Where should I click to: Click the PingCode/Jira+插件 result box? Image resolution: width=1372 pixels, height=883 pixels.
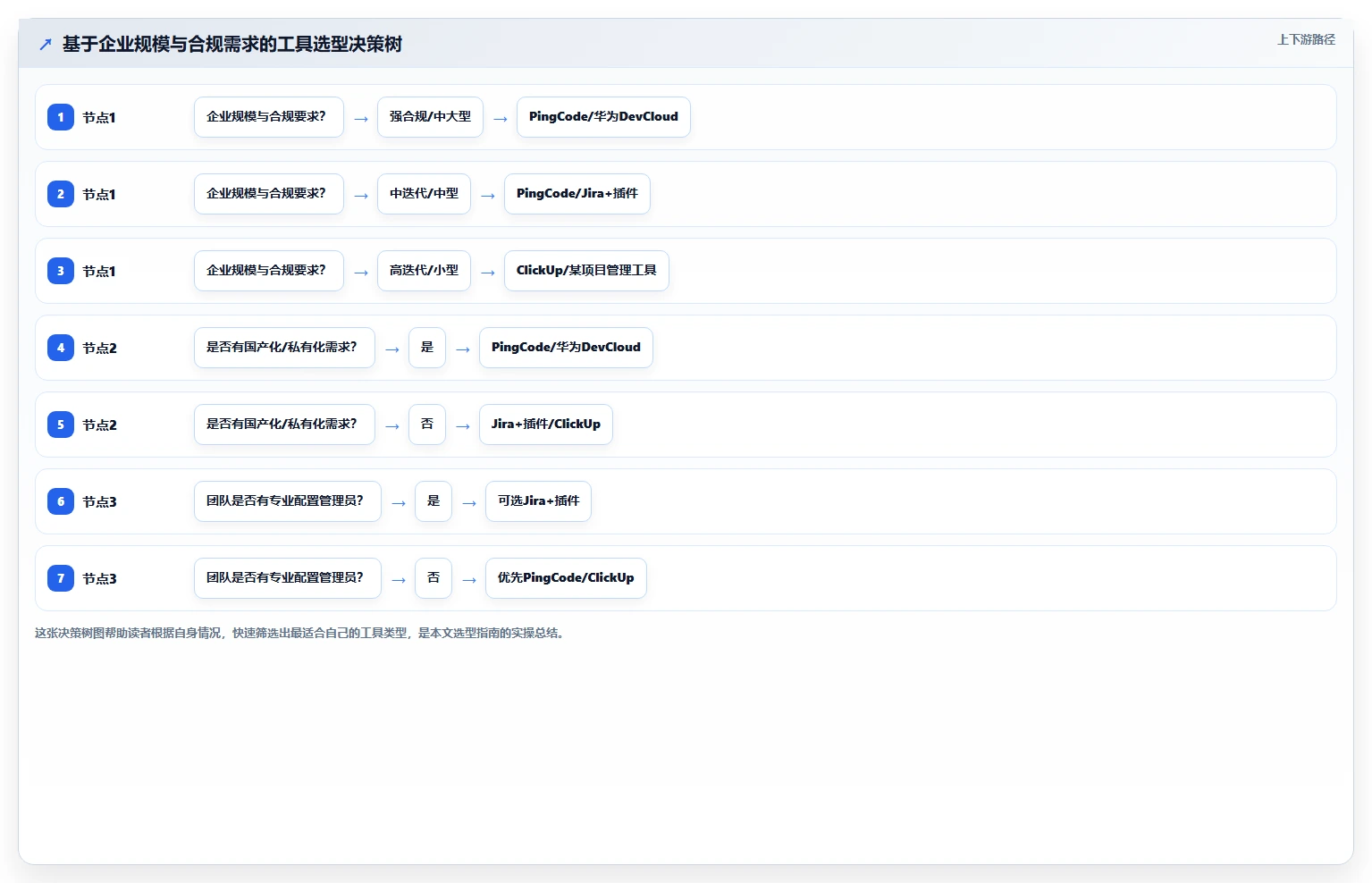[577, 194]
